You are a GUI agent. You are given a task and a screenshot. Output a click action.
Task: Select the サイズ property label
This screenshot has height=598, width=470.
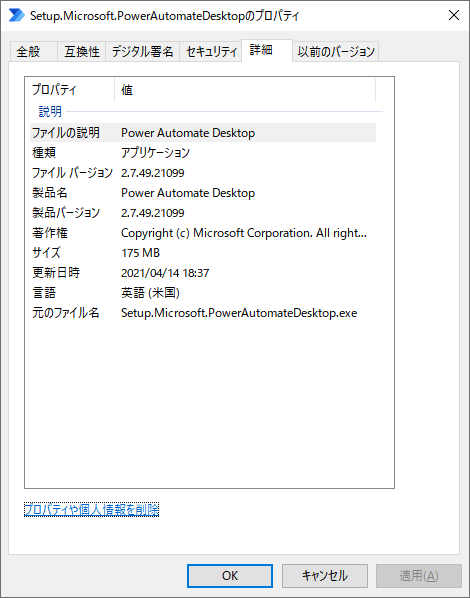click(x=46, y=253)
